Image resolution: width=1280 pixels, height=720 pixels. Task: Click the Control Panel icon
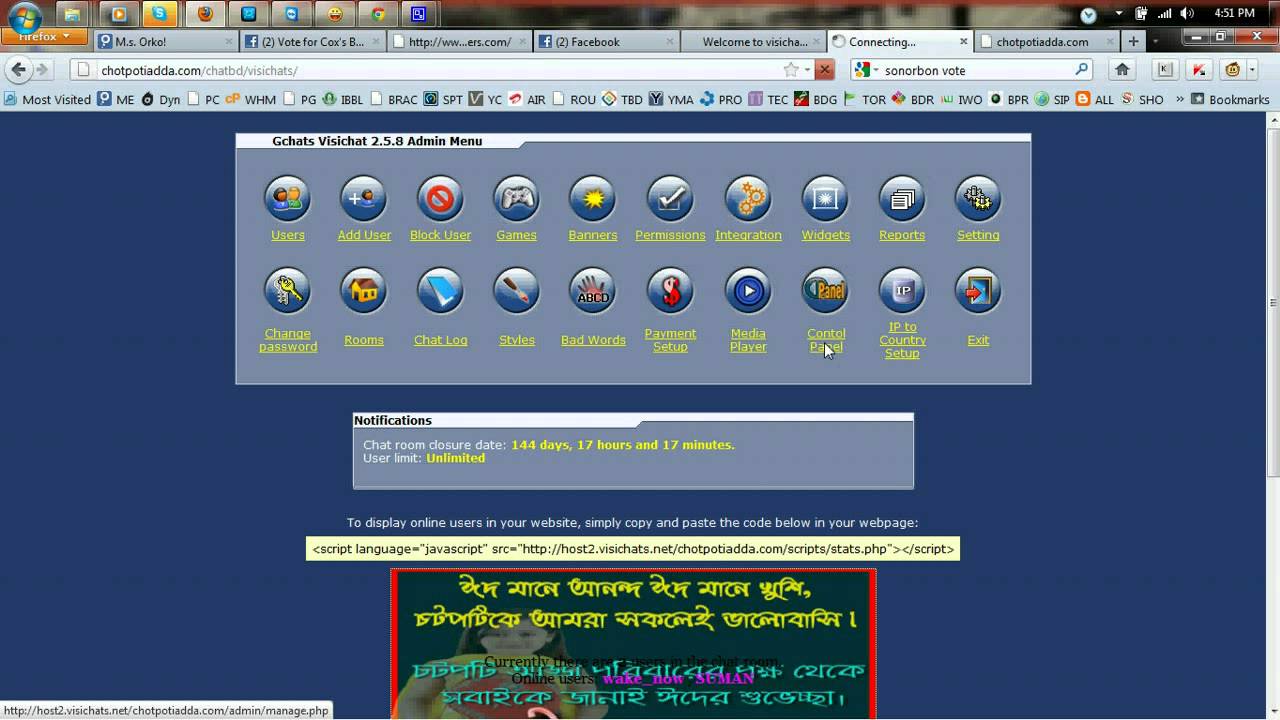[x=825, y=290]
